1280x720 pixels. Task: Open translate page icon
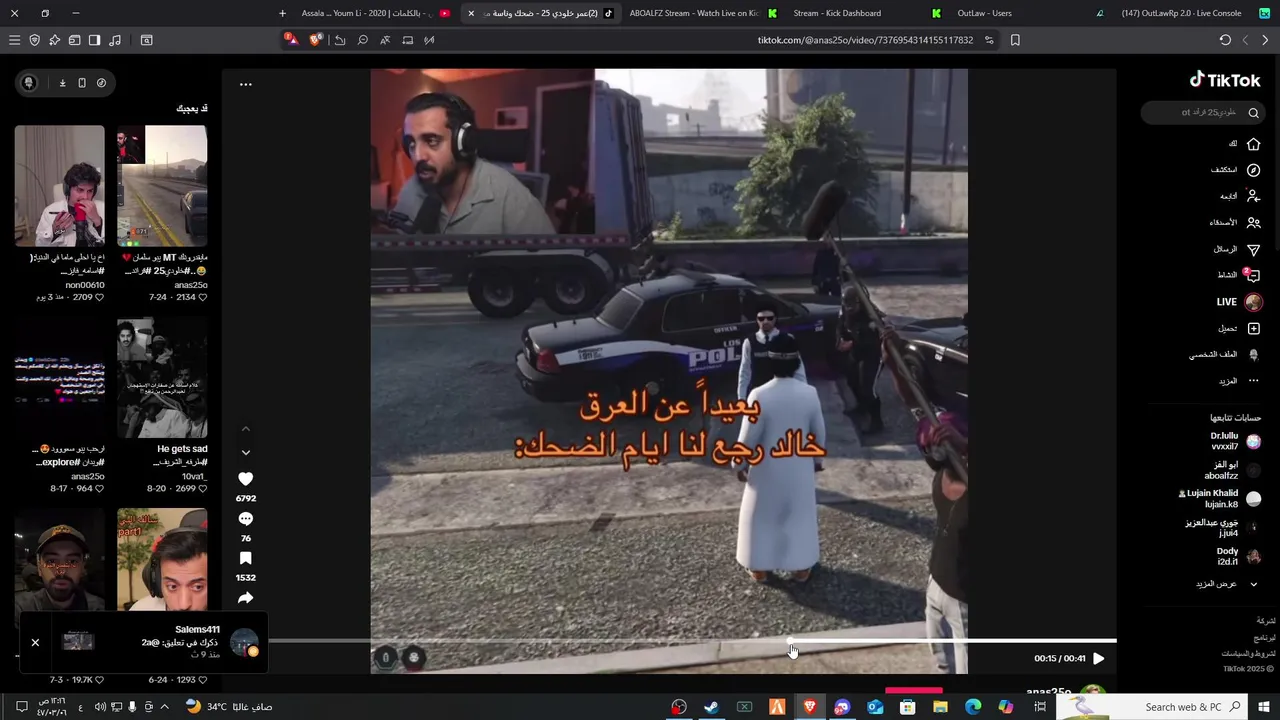(385, 40)
